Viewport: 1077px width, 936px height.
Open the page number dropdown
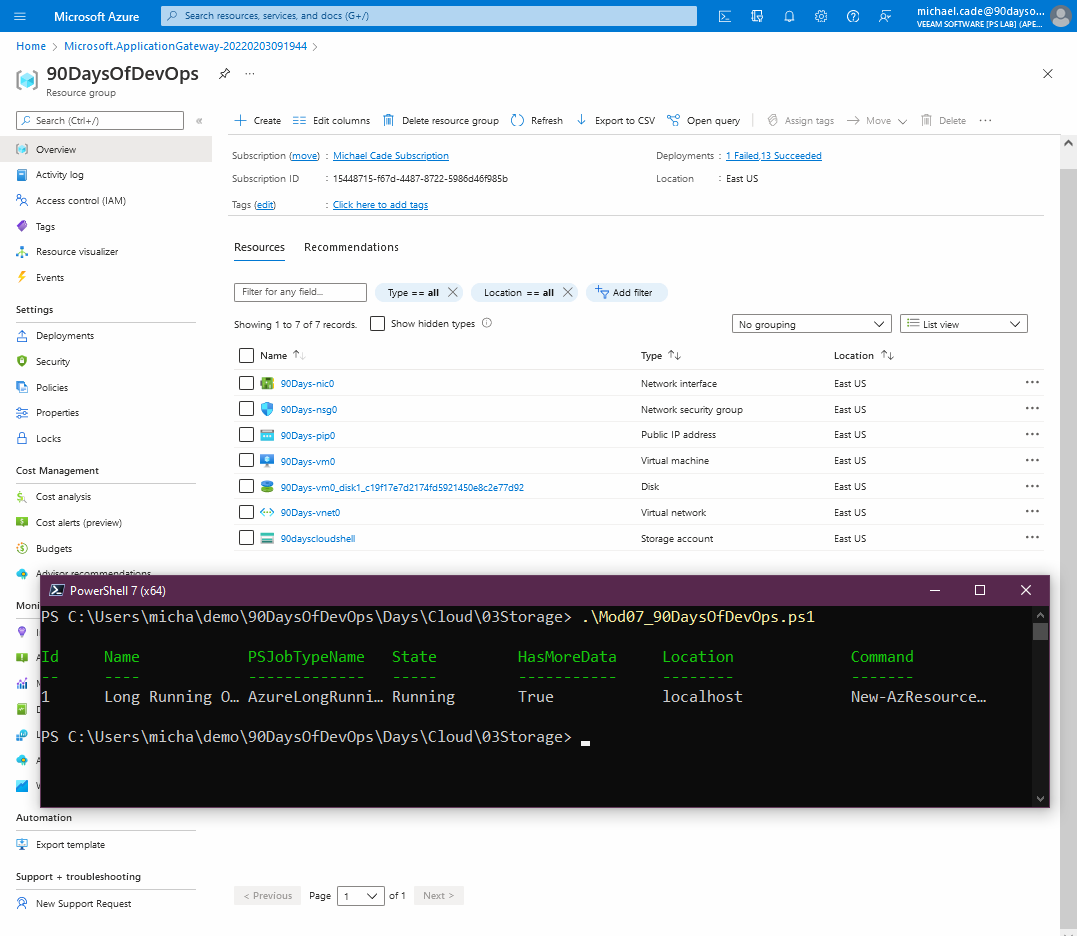tap(361, 896)
